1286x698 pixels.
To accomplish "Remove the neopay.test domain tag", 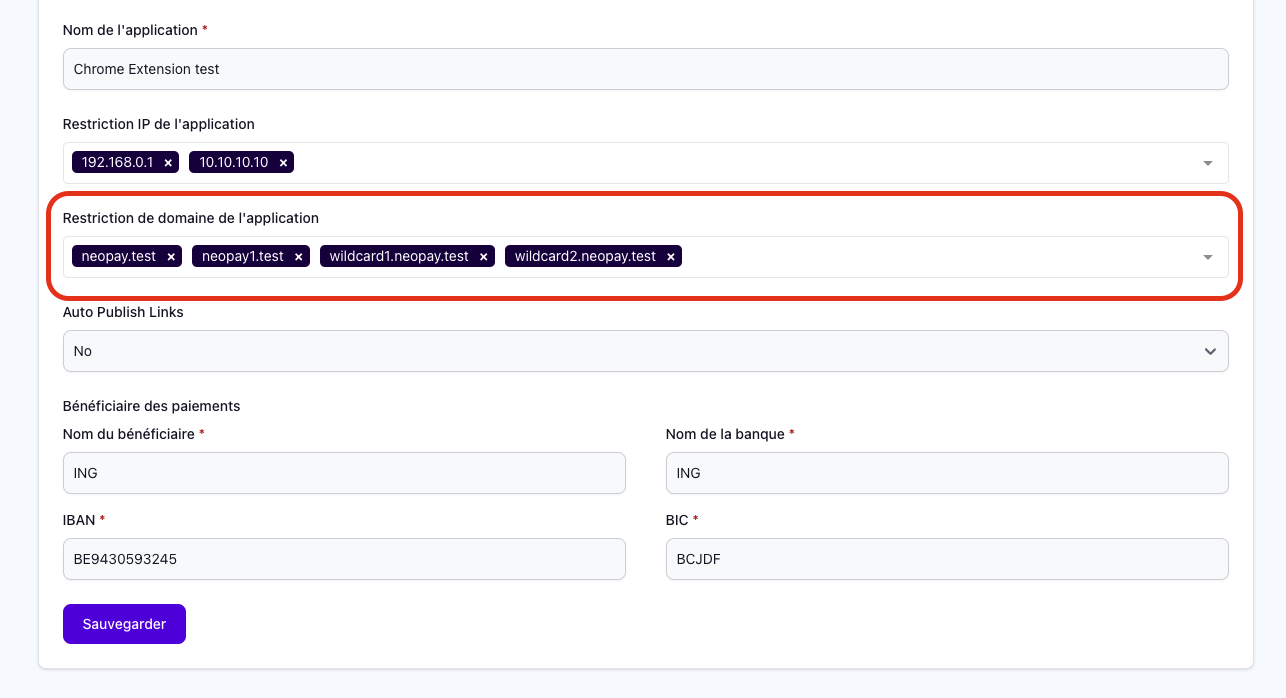I will point(171,256).
